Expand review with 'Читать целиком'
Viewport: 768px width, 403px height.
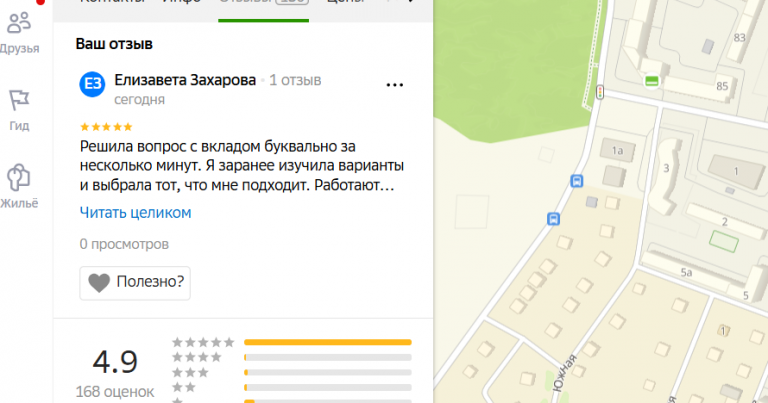[x=135, y=213]
